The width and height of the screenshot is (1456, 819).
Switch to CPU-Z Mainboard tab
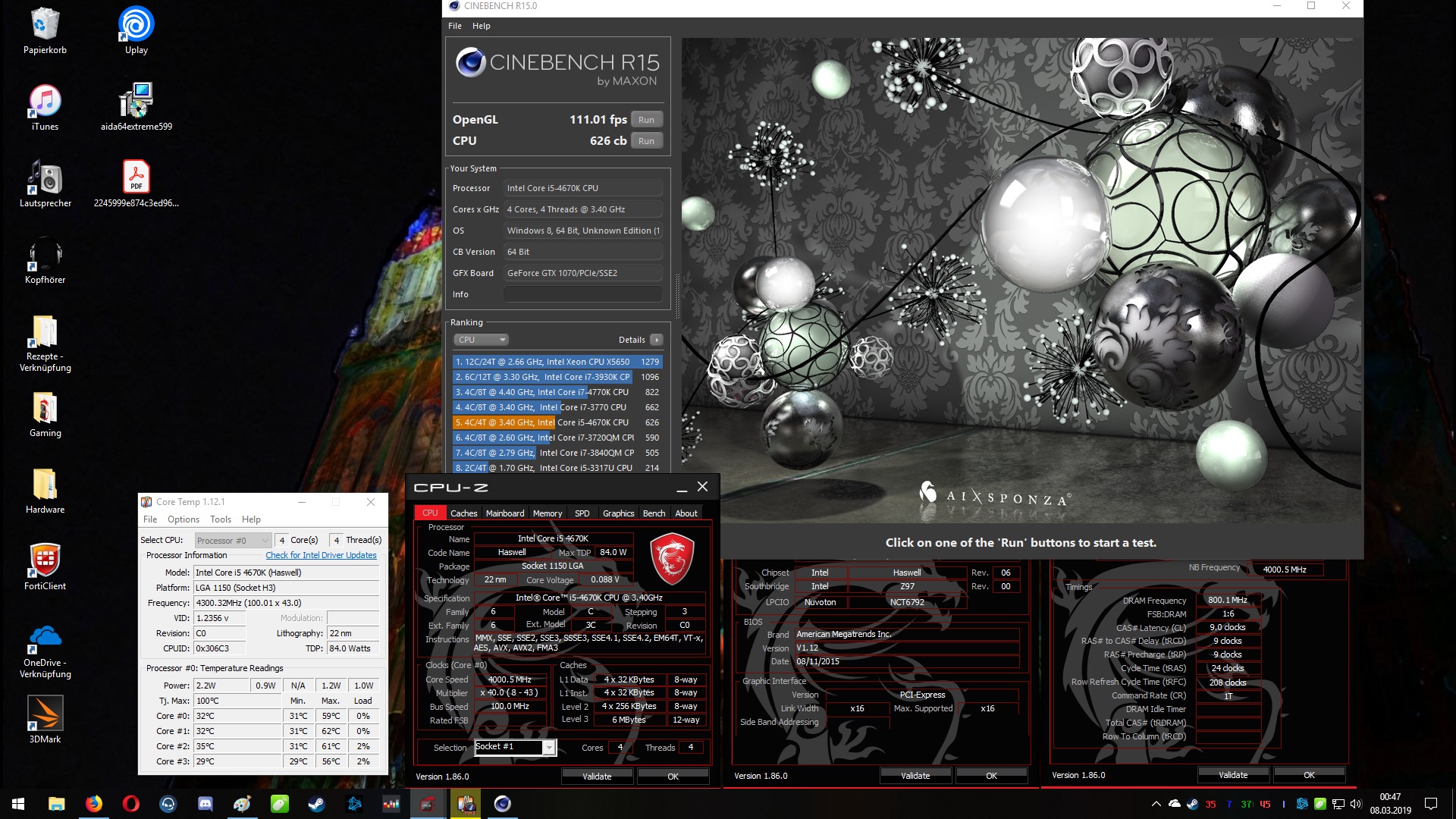click(505, 513)
